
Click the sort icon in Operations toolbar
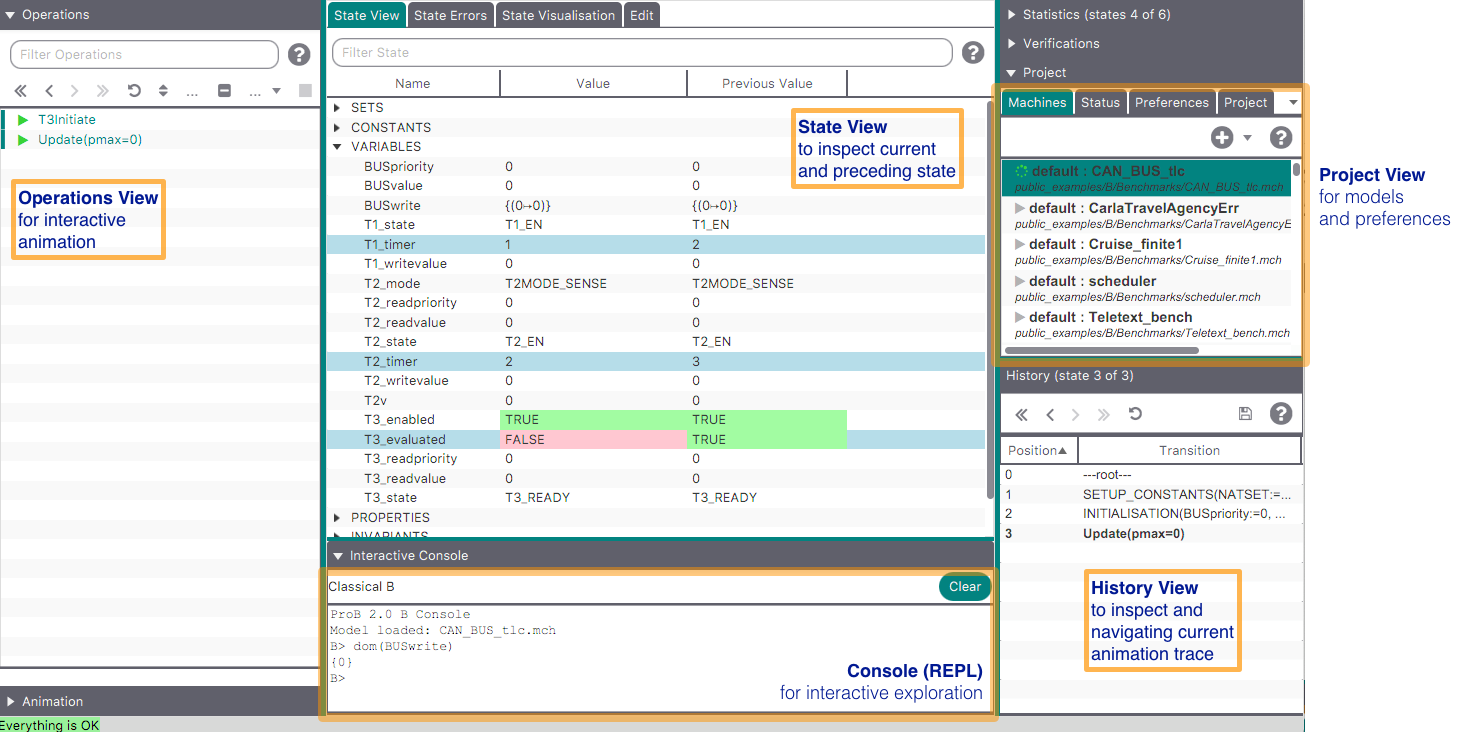tap(163, 91)
